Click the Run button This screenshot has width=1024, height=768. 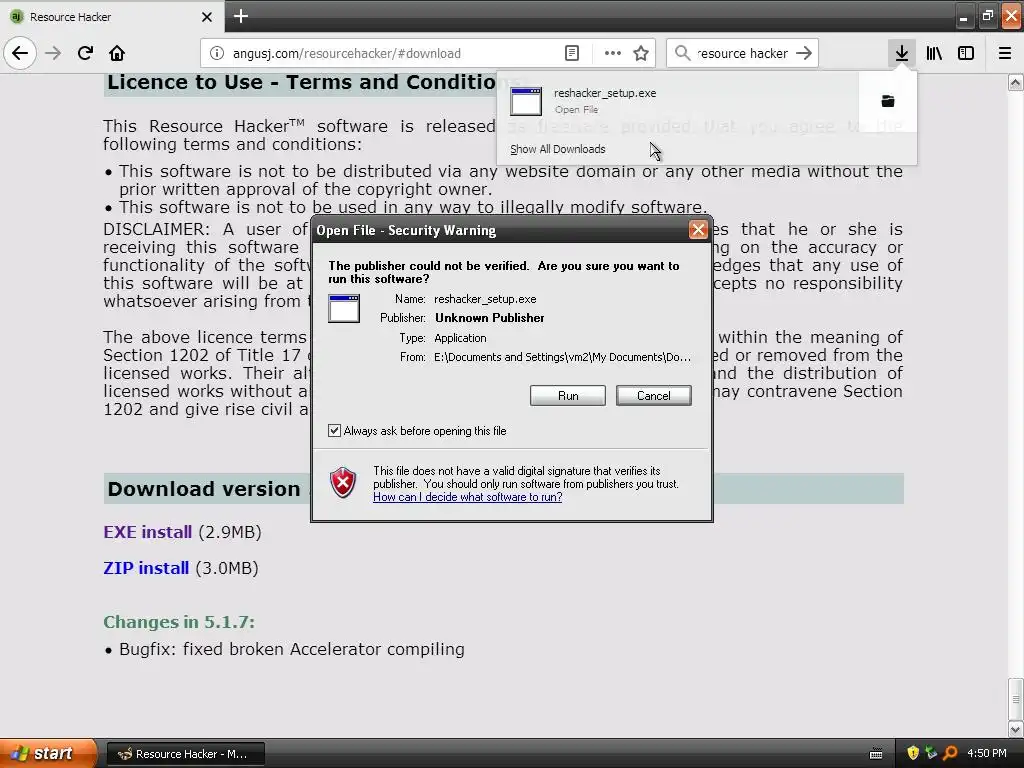[x=568, y=396]
